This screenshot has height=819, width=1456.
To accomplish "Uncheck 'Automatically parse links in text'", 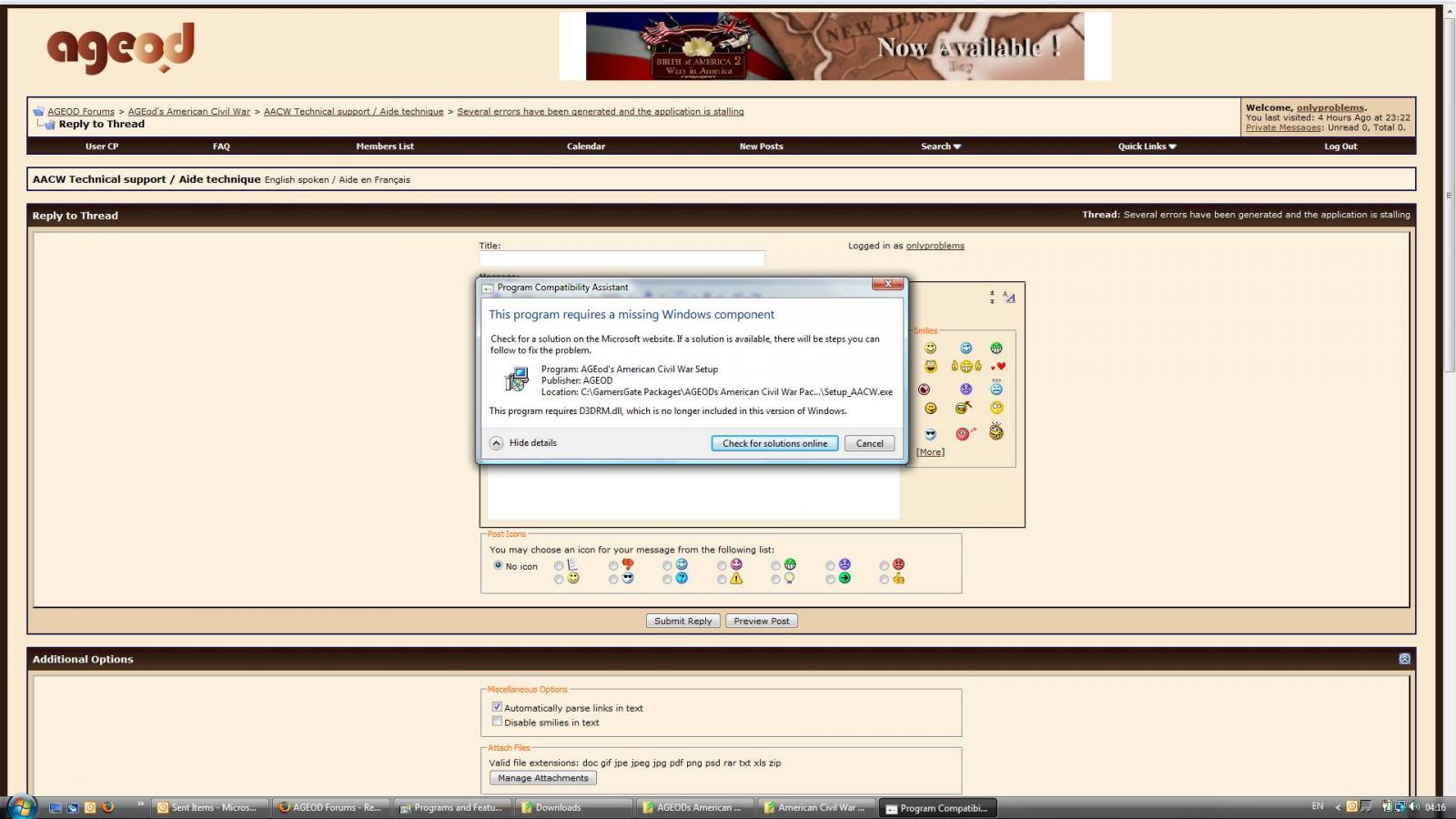I will point(497,707).
